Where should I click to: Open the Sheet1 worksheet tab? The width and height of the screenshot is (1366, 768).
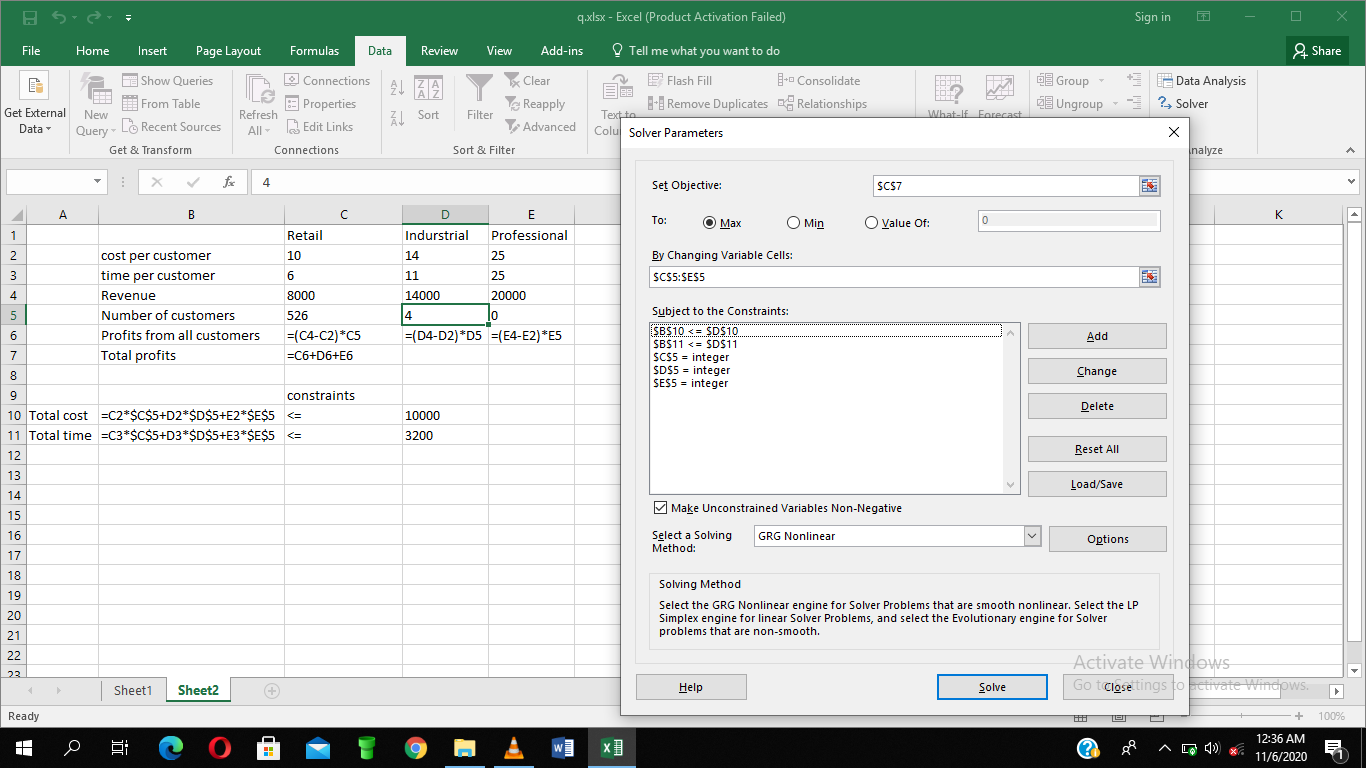click(x=133, y=690)
